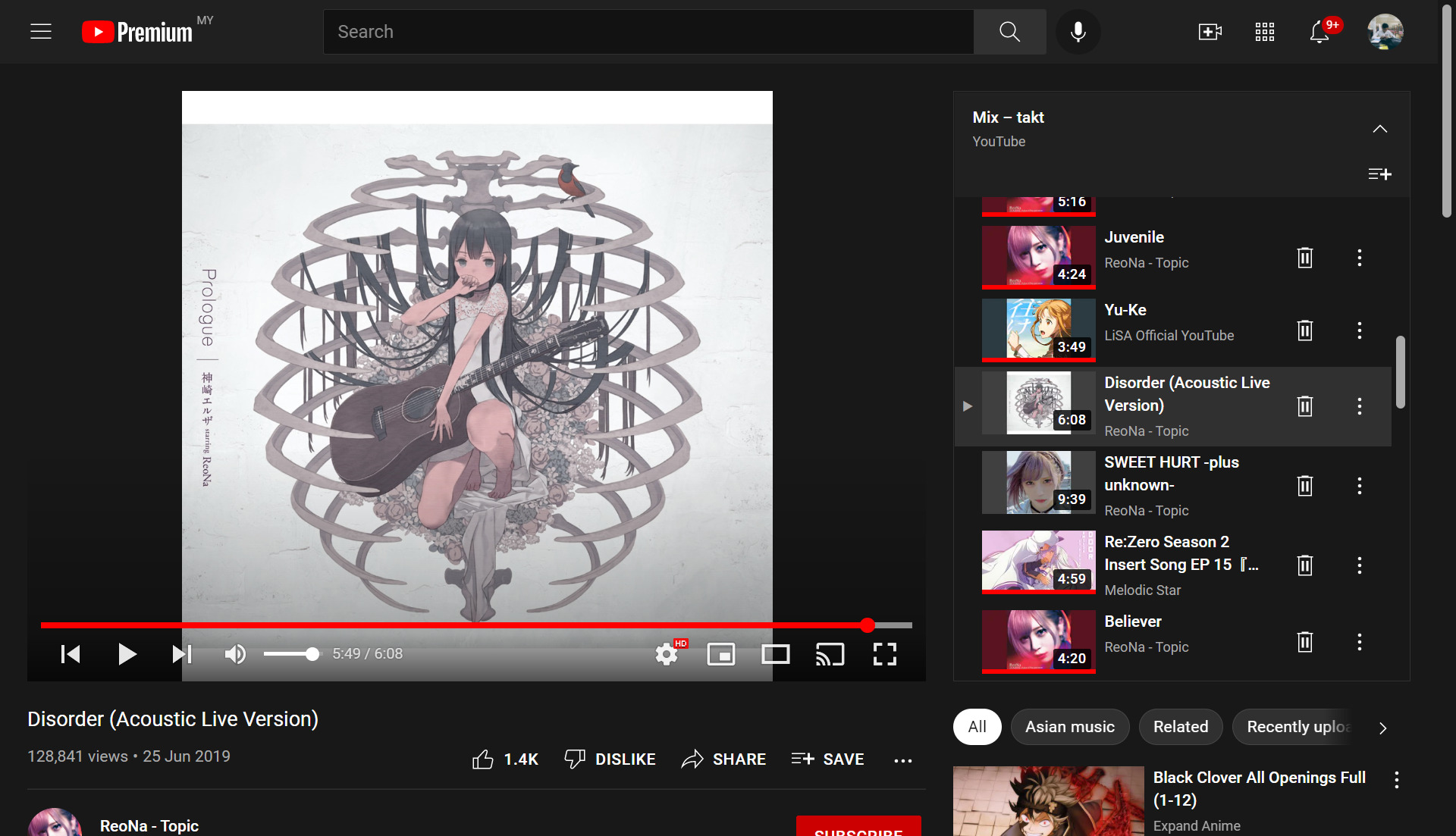Select the Related chip
1456x836 pixels.
(x=1180, y=727)
